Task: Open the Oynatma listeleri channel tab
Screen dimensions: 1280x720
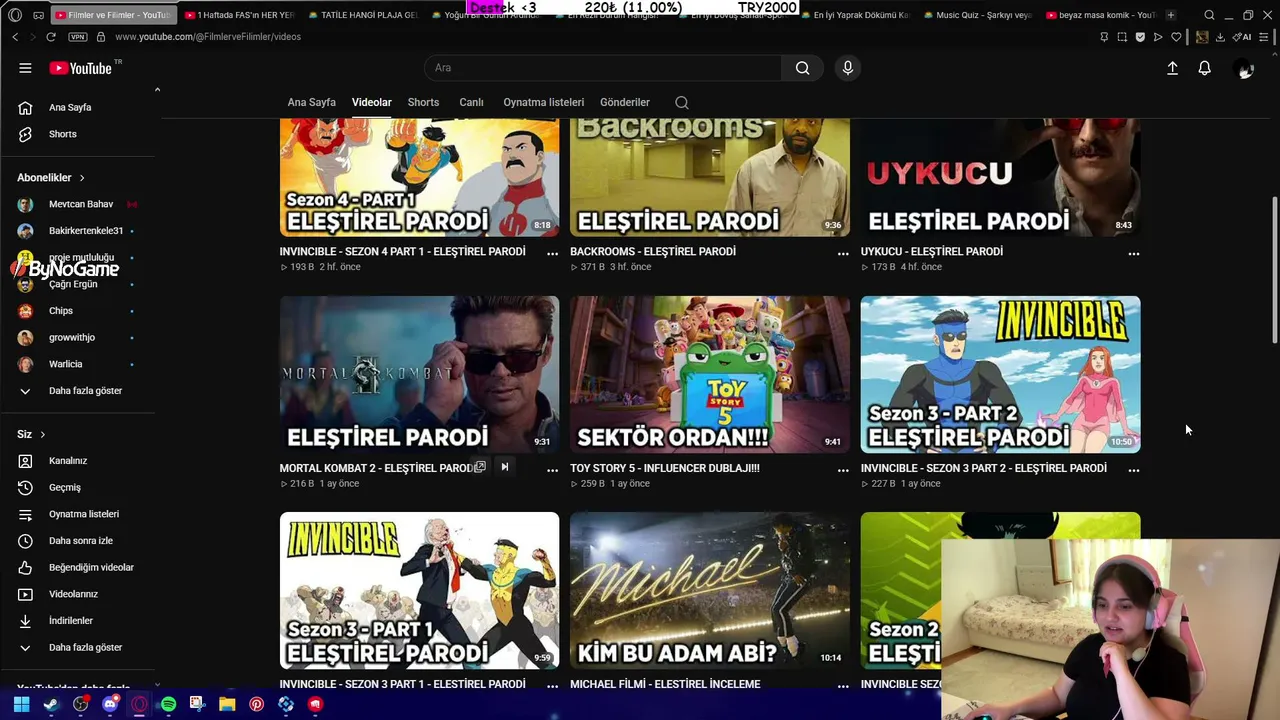Action: 543,102
